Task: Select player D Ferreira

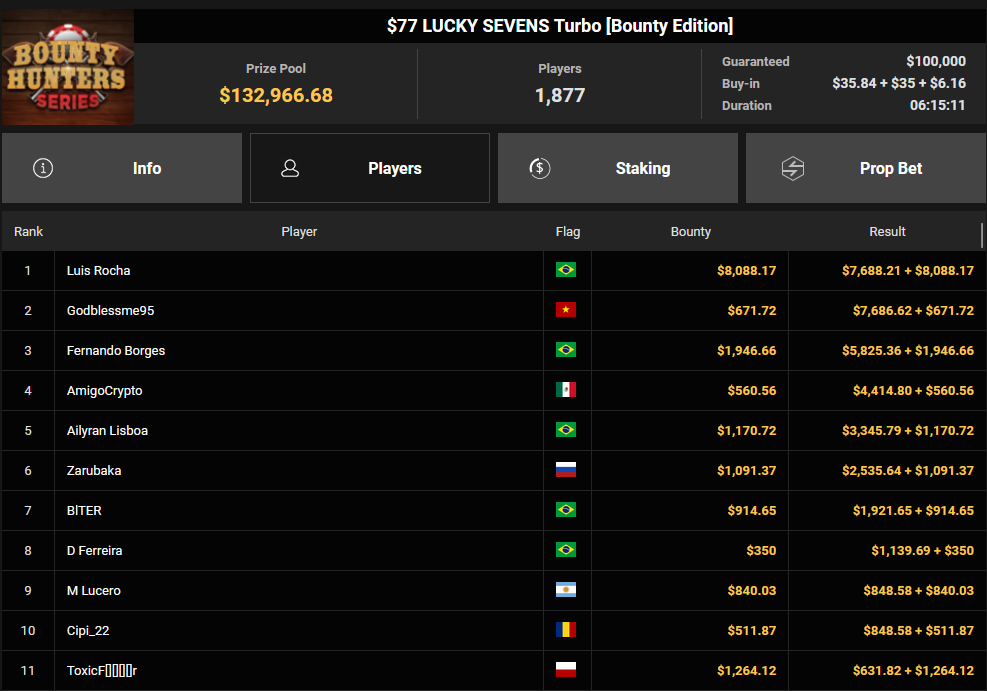Action: (94, 551)
